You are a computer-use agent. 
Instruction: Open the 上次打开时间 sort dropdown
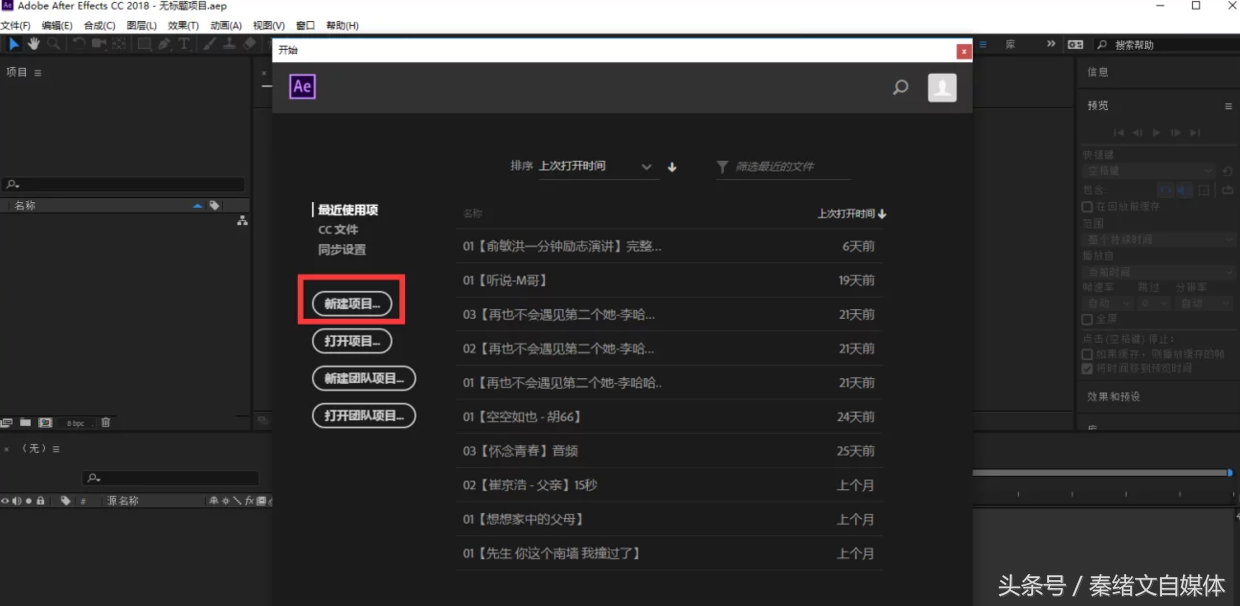pyautogui.click(x=597, y=167)
